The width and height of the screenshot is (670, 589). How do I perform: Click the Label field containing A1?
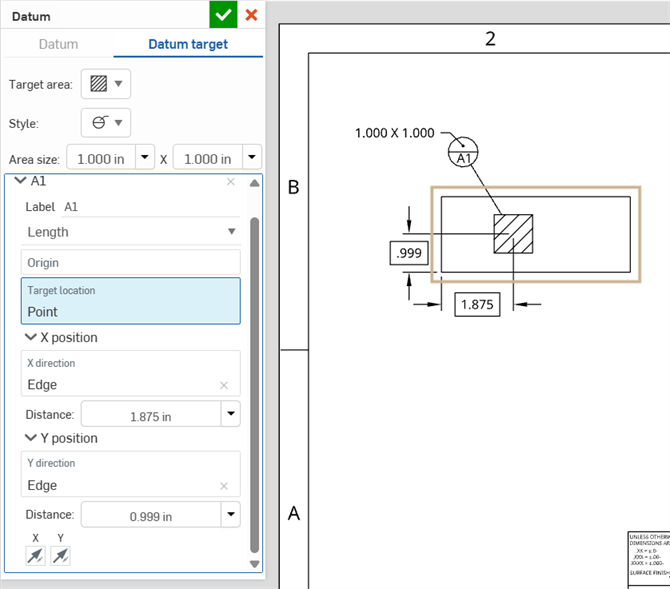[150, 206]
